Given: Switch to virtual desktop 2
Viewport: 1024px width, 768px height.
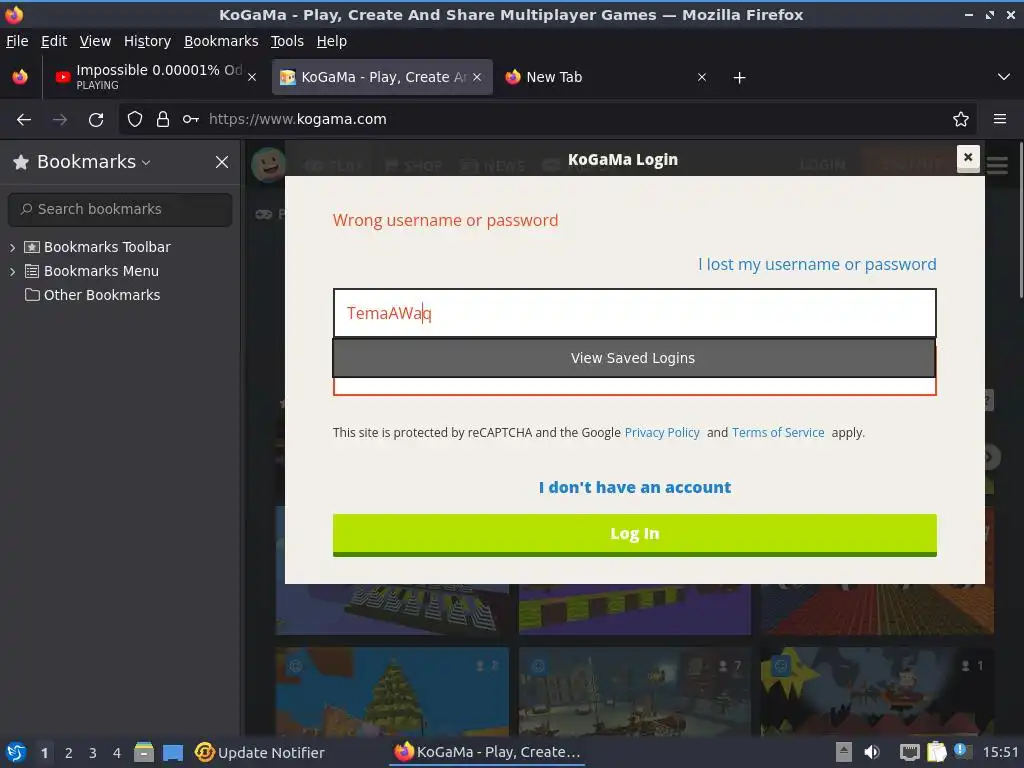Looking at the screenshot, I should (x=69, y=753).
